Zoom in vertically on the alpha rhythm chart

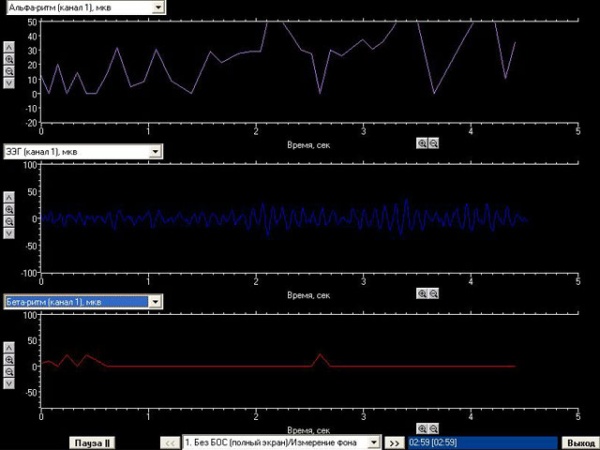pos(9,59)
